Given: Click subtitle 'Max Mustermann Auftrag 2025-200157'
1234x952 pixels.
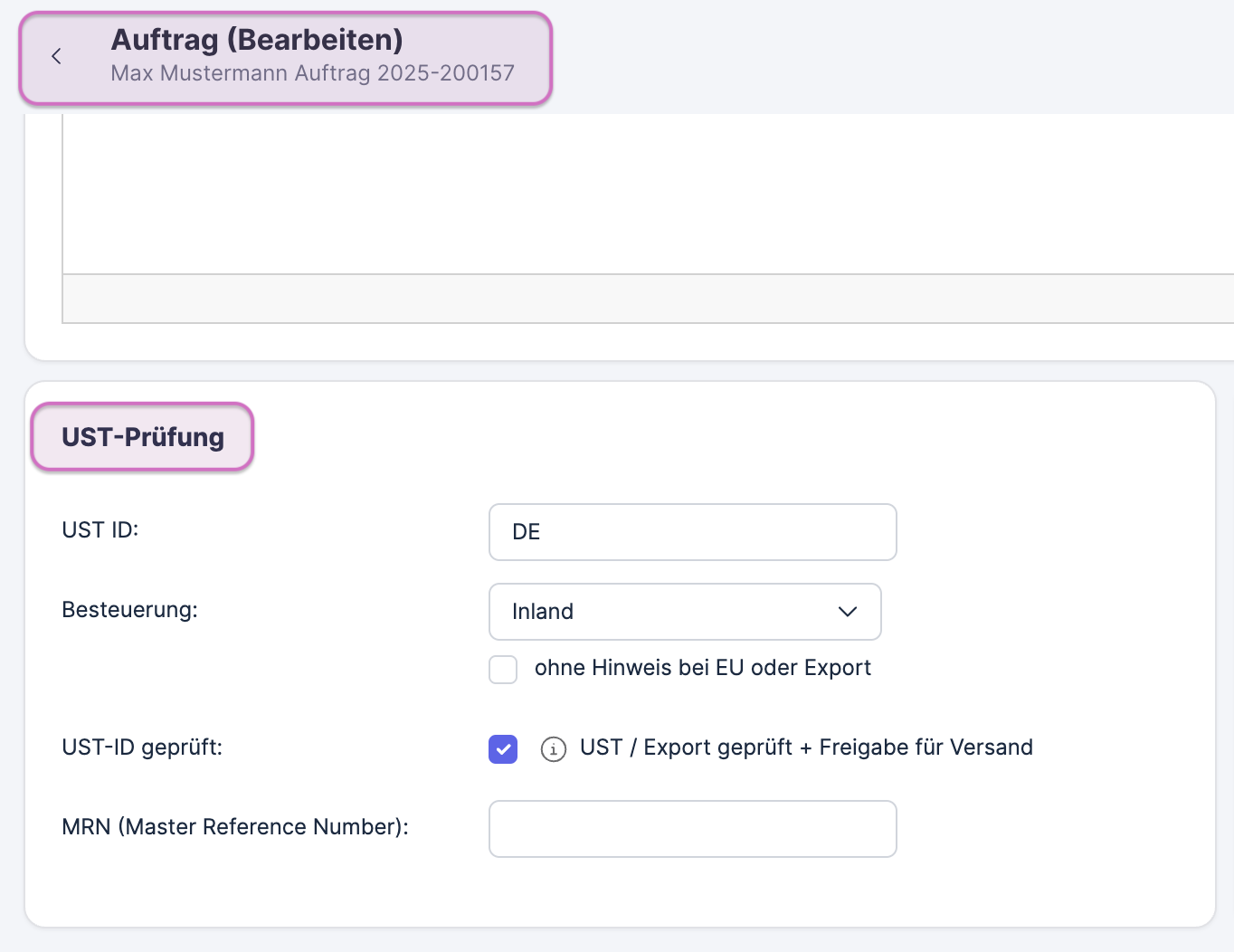Looking at the screenshot, I should pyautogui.click(x=312, y=73).
